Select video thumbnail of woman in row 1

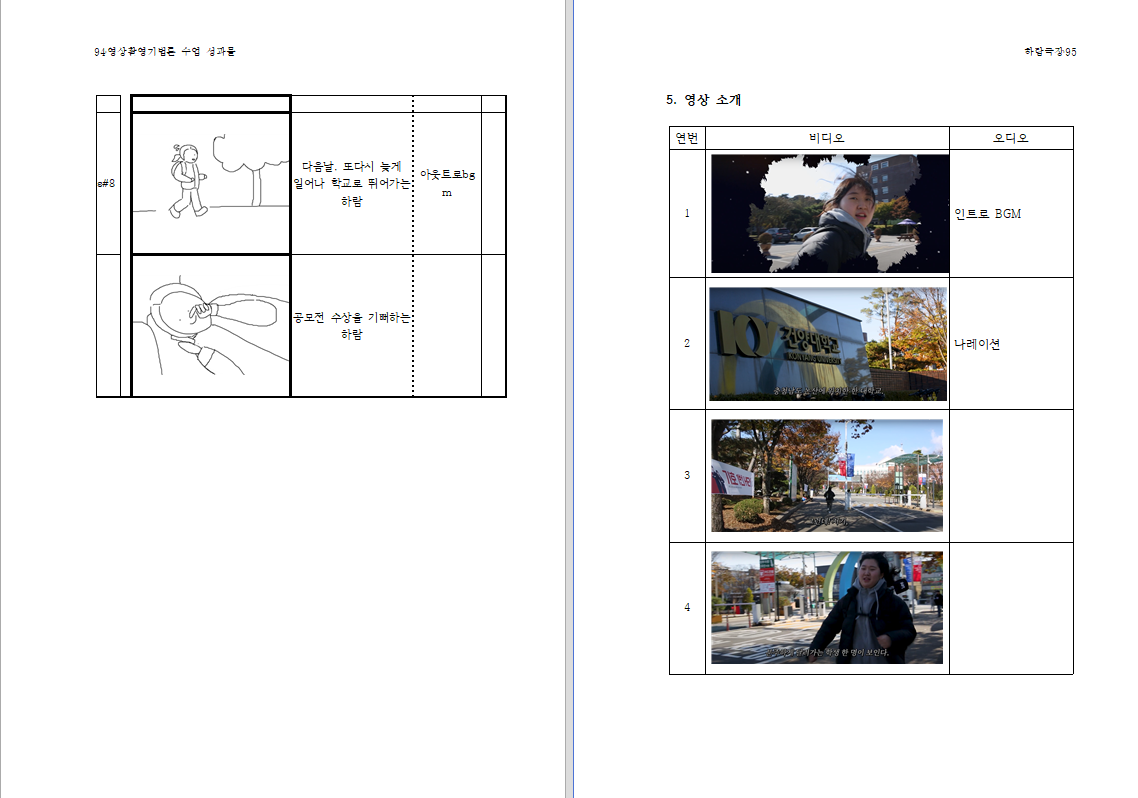(829, 213)
